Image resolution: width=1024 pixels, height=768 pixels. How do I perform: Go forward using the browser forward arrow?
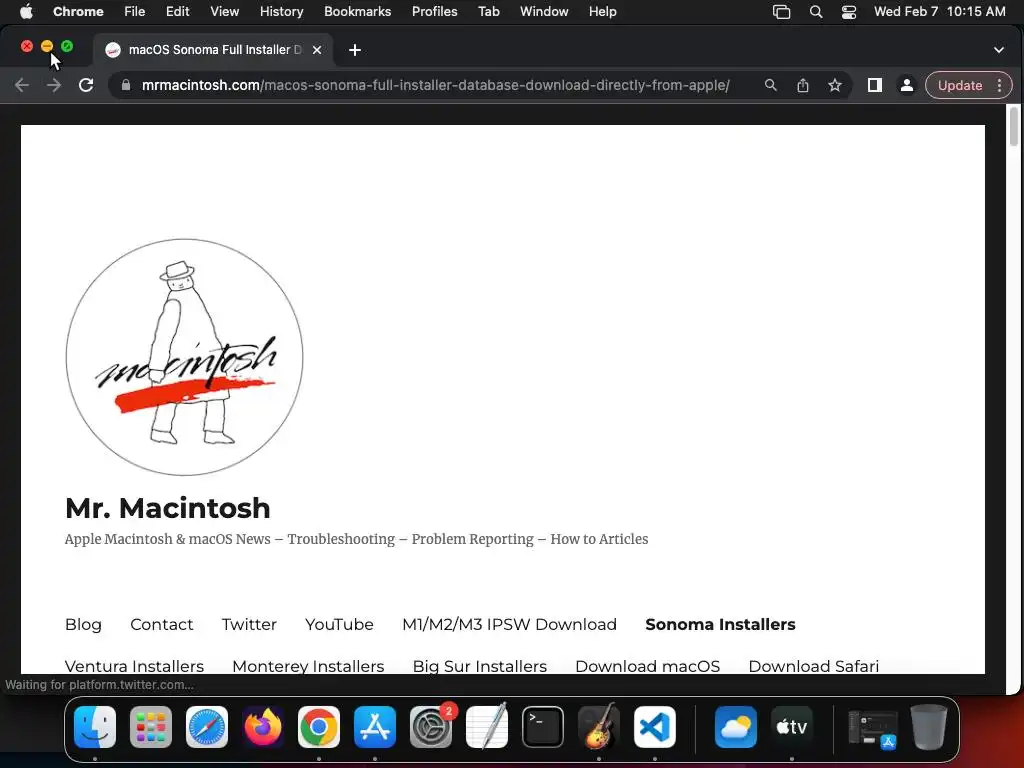tap(54, 86)
